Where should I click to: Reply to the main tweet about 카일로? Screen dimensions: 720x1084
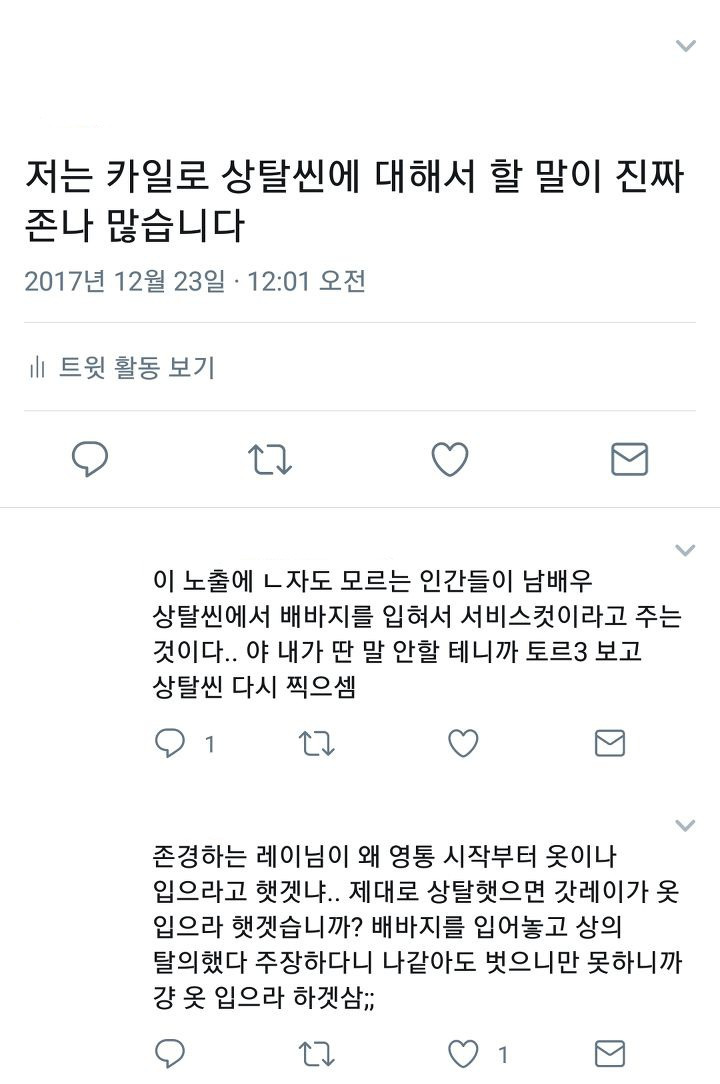click(90, 459)
